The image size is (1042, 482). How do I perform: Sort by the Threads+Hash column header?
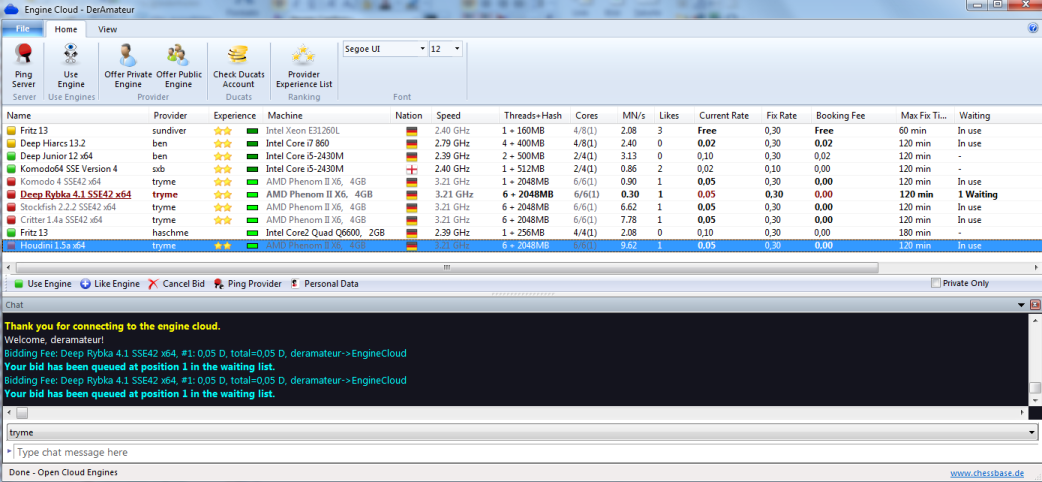(x=535, y=116)
